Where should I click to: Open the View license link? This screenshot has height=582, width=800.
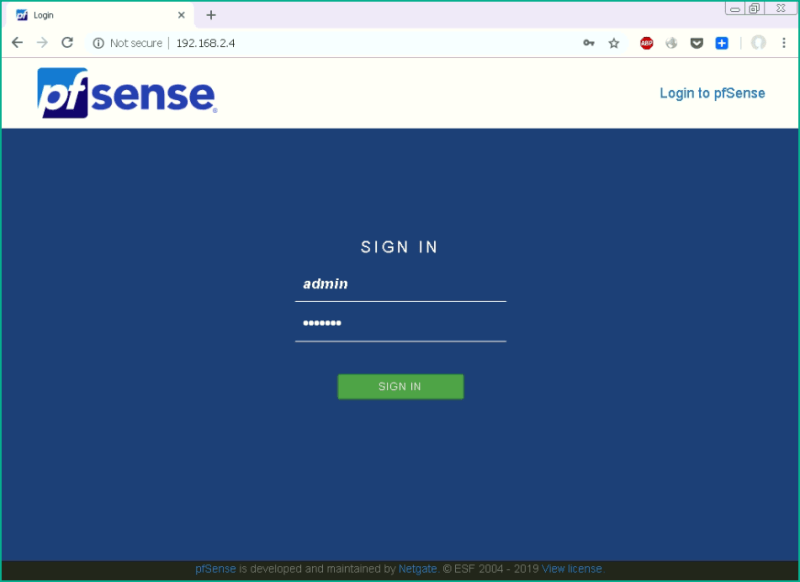(x=571, y=569)
